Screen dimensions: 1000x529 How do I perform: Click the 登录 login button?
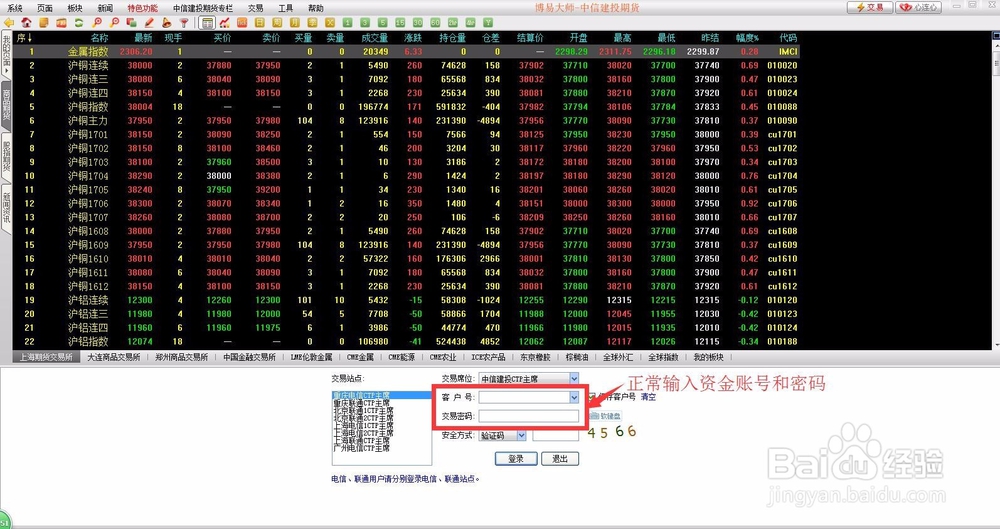coord(516,459)
